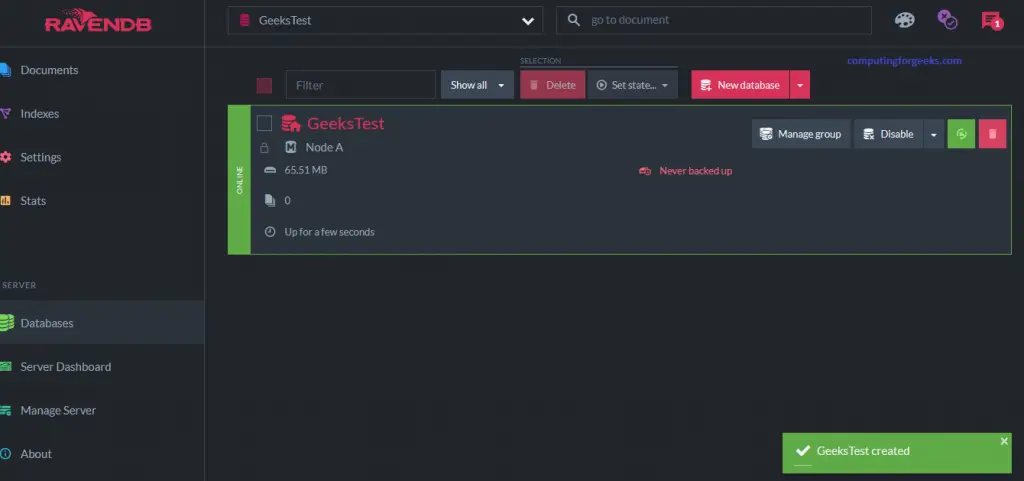The width and height of the screenshot is (1024, 481).
Task: Click the Documents sidebar icon
Action: click(x=5, y=70)
